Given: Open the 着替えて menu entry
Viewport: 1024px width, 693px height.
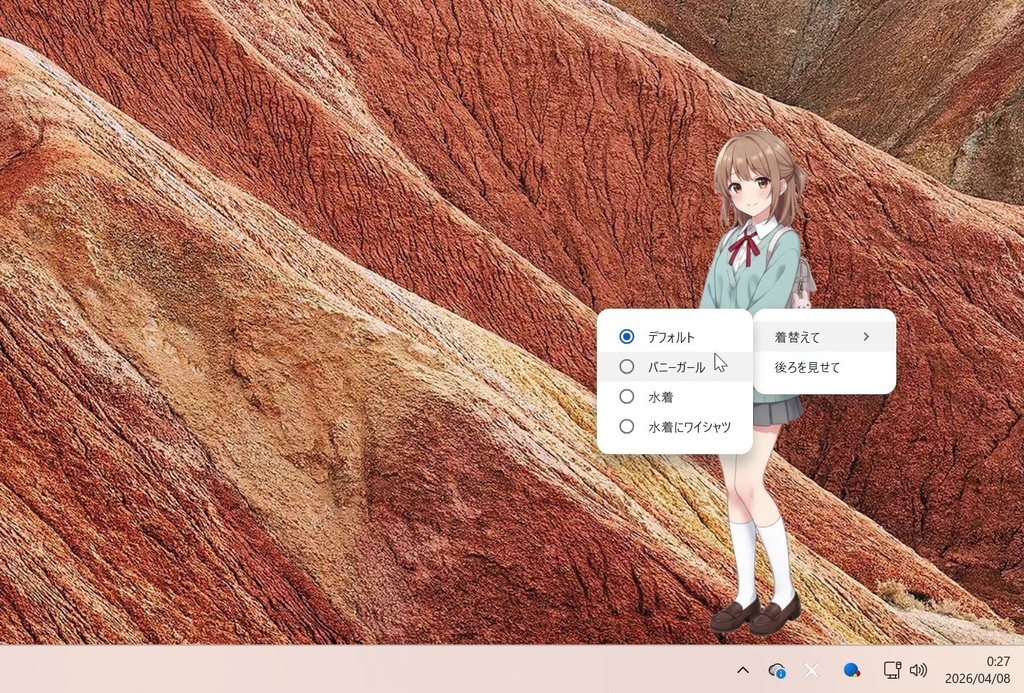Looking at the screenshot, I should click(797, 336).
